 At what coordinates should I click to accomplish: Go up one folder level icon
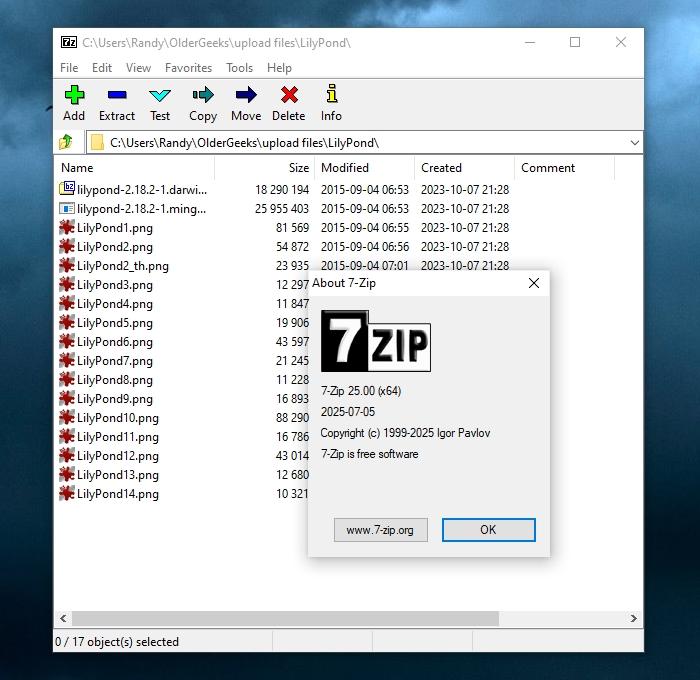point(66,142)
